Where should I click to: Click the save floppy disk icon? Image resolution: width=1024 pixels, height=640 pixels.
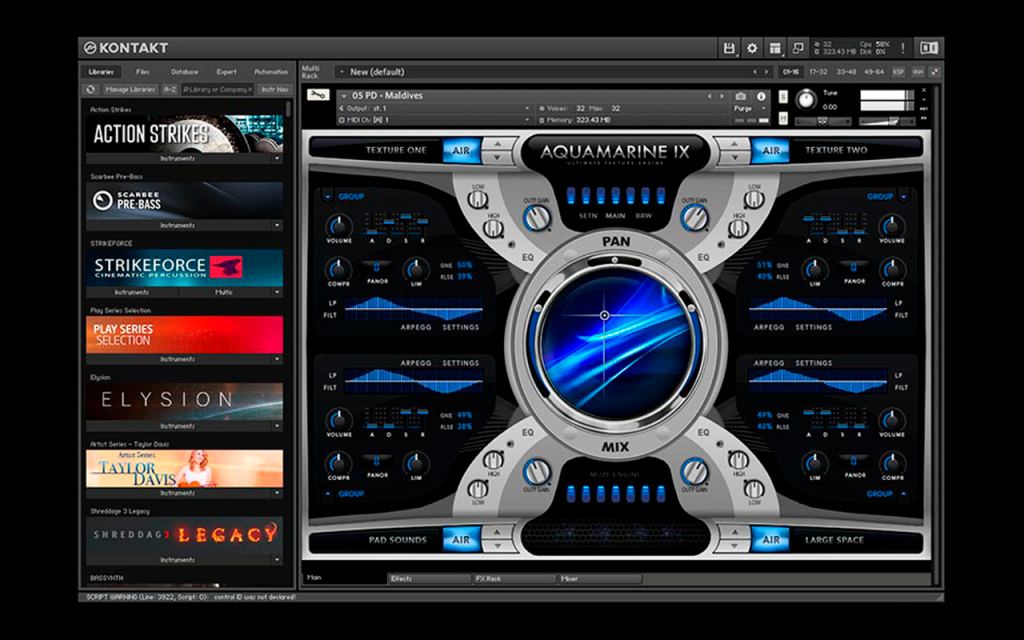(x=729, y=48)
